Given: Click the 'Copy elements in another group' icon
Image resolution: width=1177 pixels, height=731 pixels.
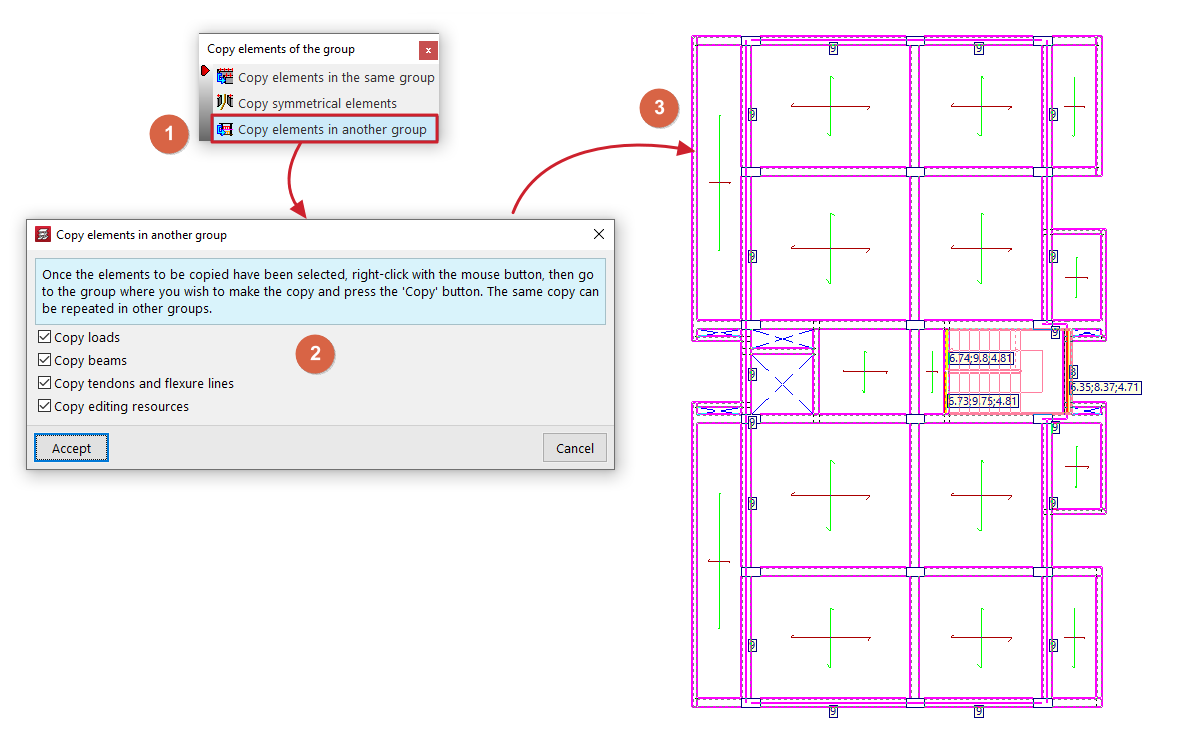Looking at the screenshot, I should 224,129.
